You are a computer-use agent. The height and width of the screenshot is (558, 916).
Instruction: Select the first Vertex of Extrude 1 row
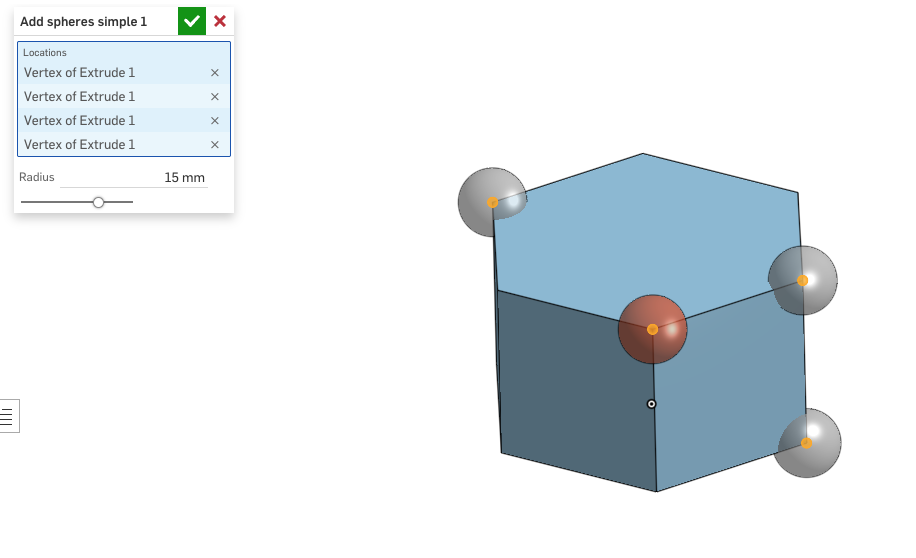[x=124, y=72]
